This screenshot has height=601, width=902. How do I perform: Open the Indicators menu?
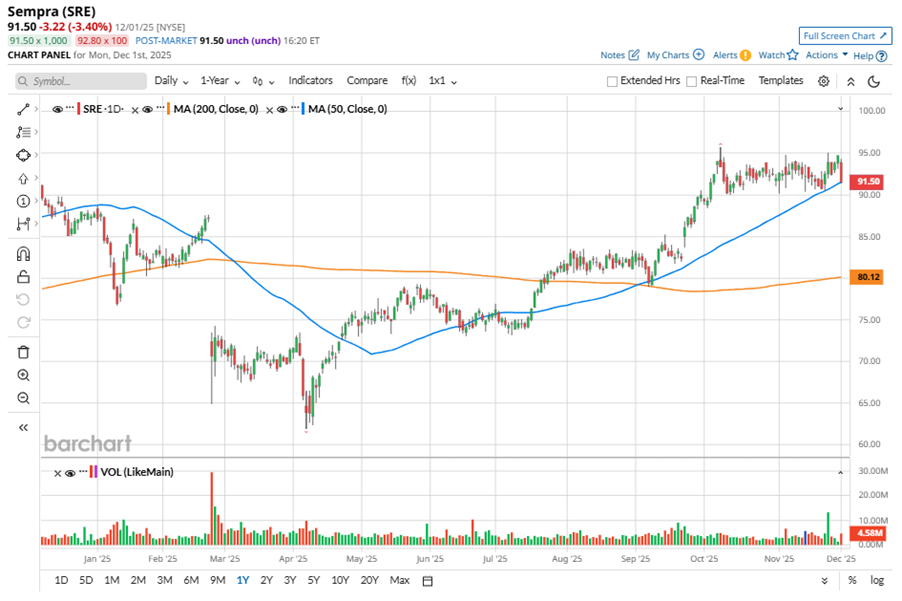tap(311, 81)
